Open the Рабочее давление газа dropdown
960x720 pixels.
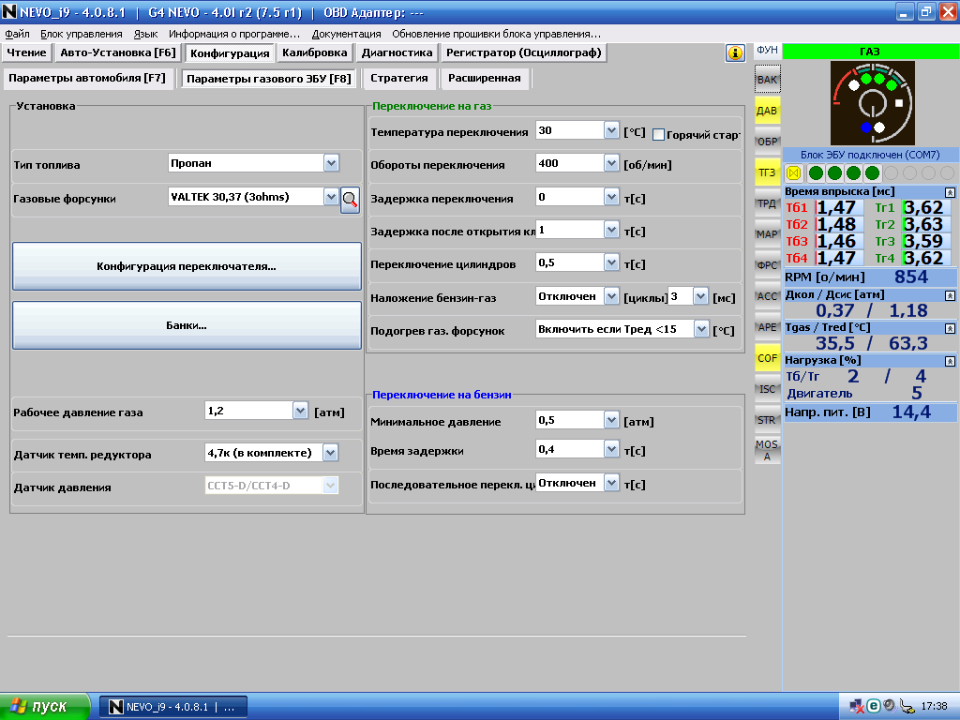coord(300,411)
